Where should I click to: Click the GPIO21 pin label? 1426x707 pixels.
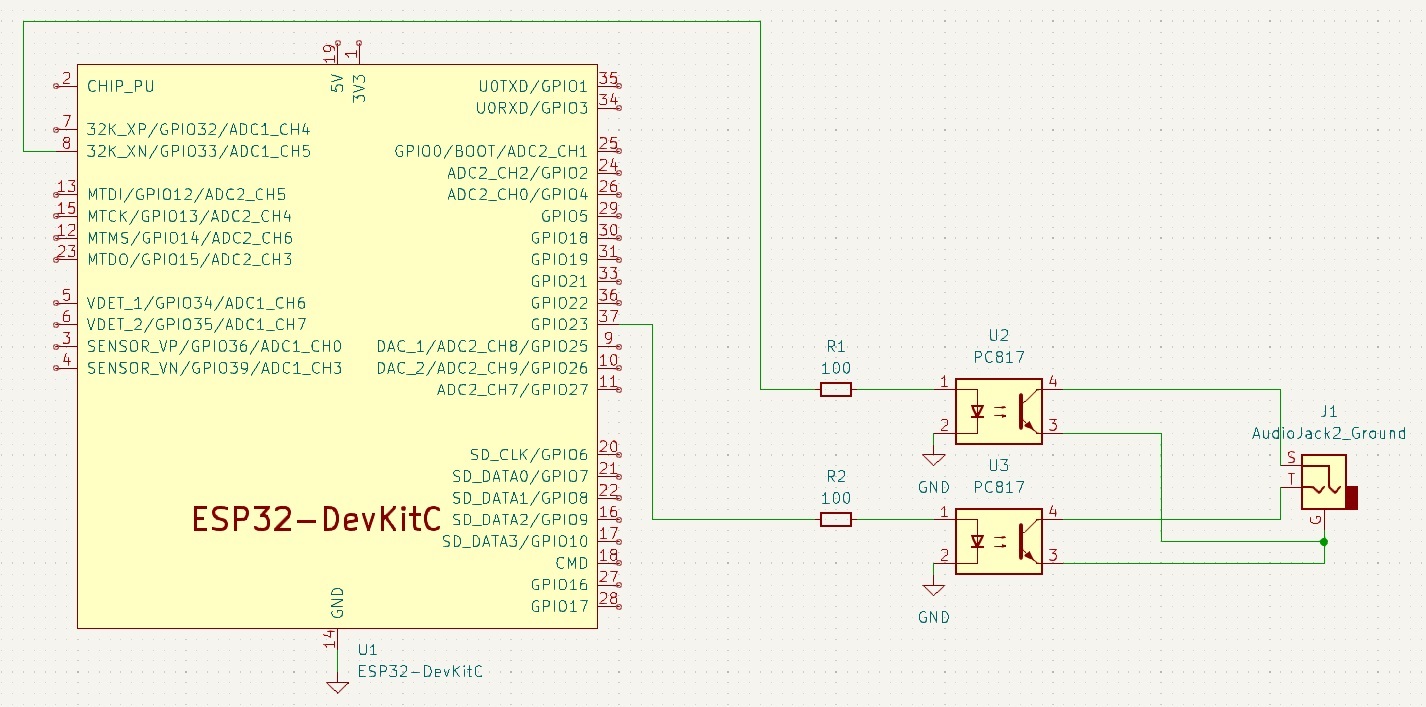[560, 282]
